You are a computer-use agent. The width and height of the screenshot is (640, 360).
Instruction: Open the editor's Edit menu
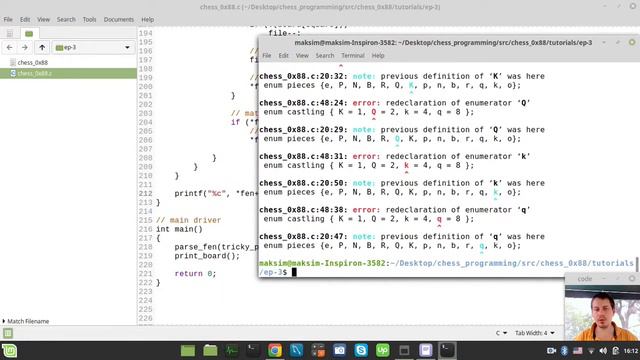coord(25,20)
